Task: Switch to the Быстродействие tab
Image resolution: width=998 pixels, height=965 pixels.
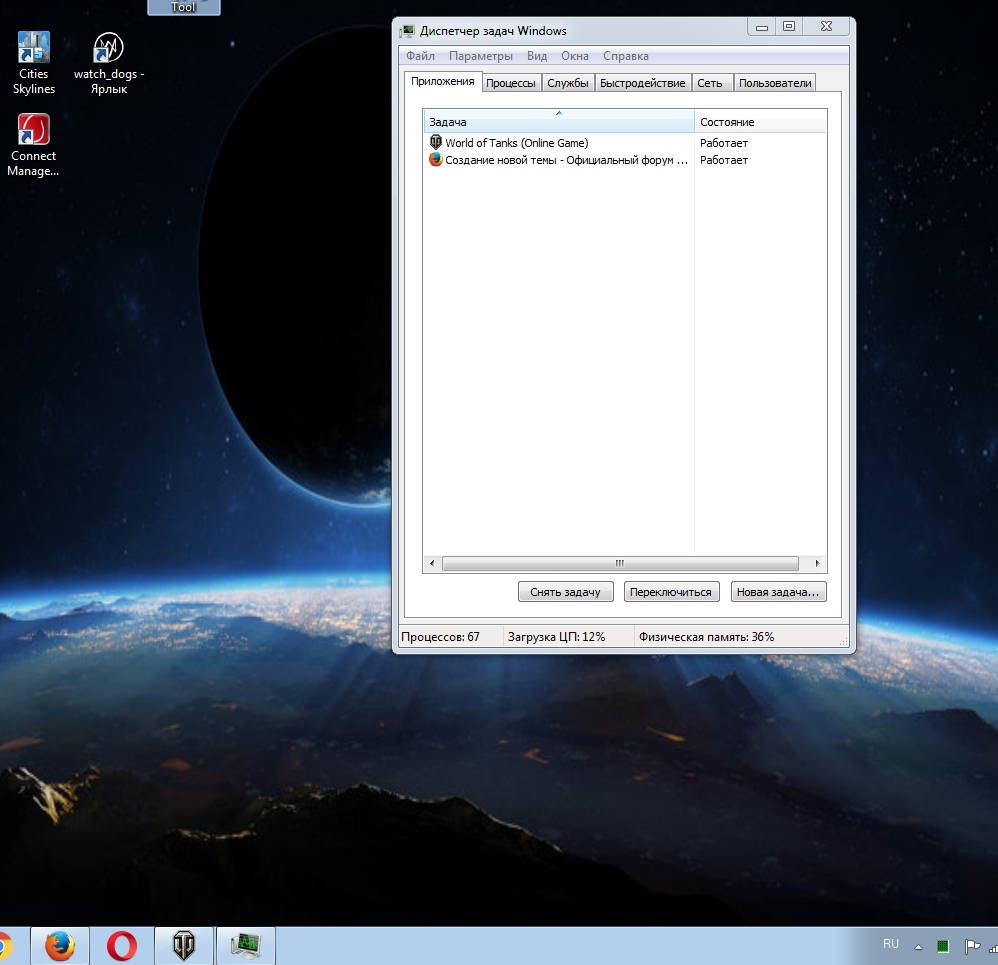Action: tap(642, 83)
